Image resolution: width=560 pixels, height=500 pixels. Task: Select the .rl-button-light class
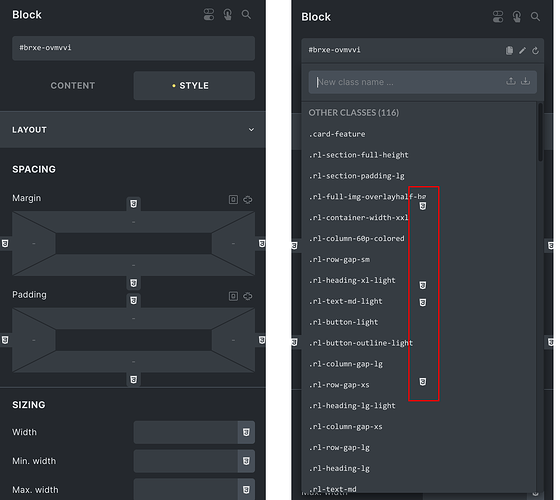[343, 322]
